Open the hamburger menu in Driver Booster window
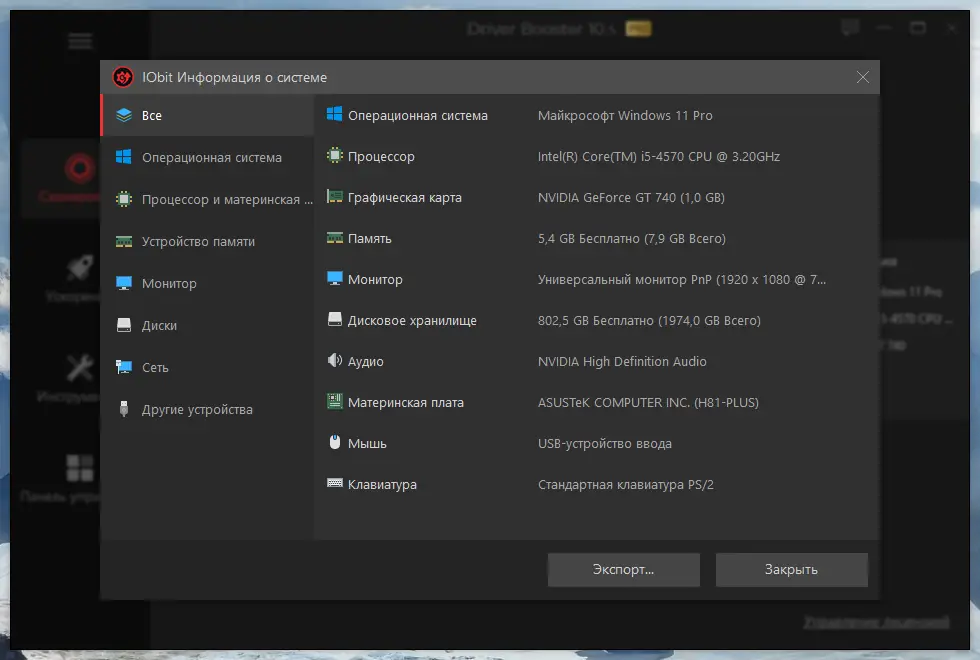 pos(80,41)
